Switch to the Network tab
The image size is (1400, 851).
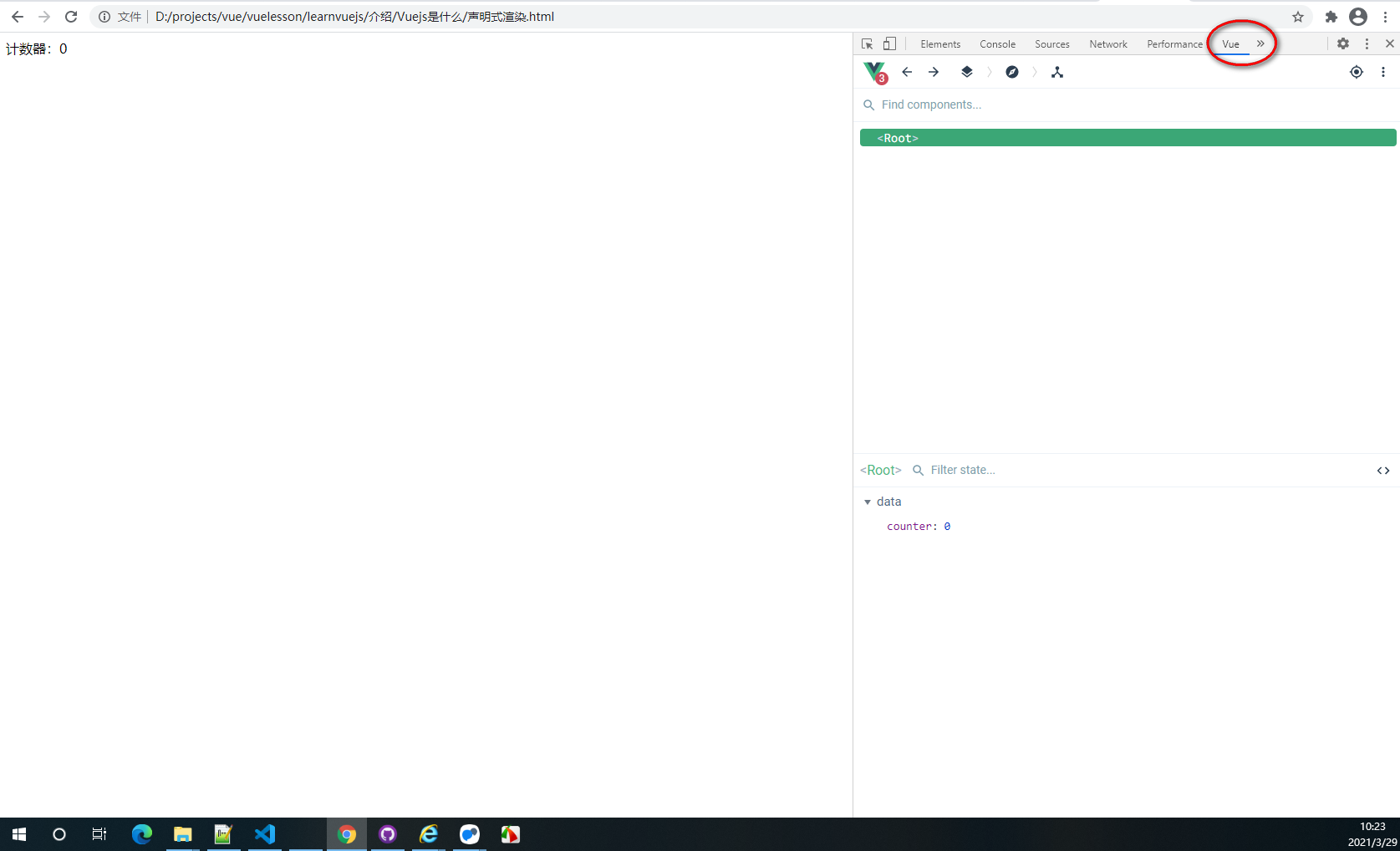(1108, 43)
